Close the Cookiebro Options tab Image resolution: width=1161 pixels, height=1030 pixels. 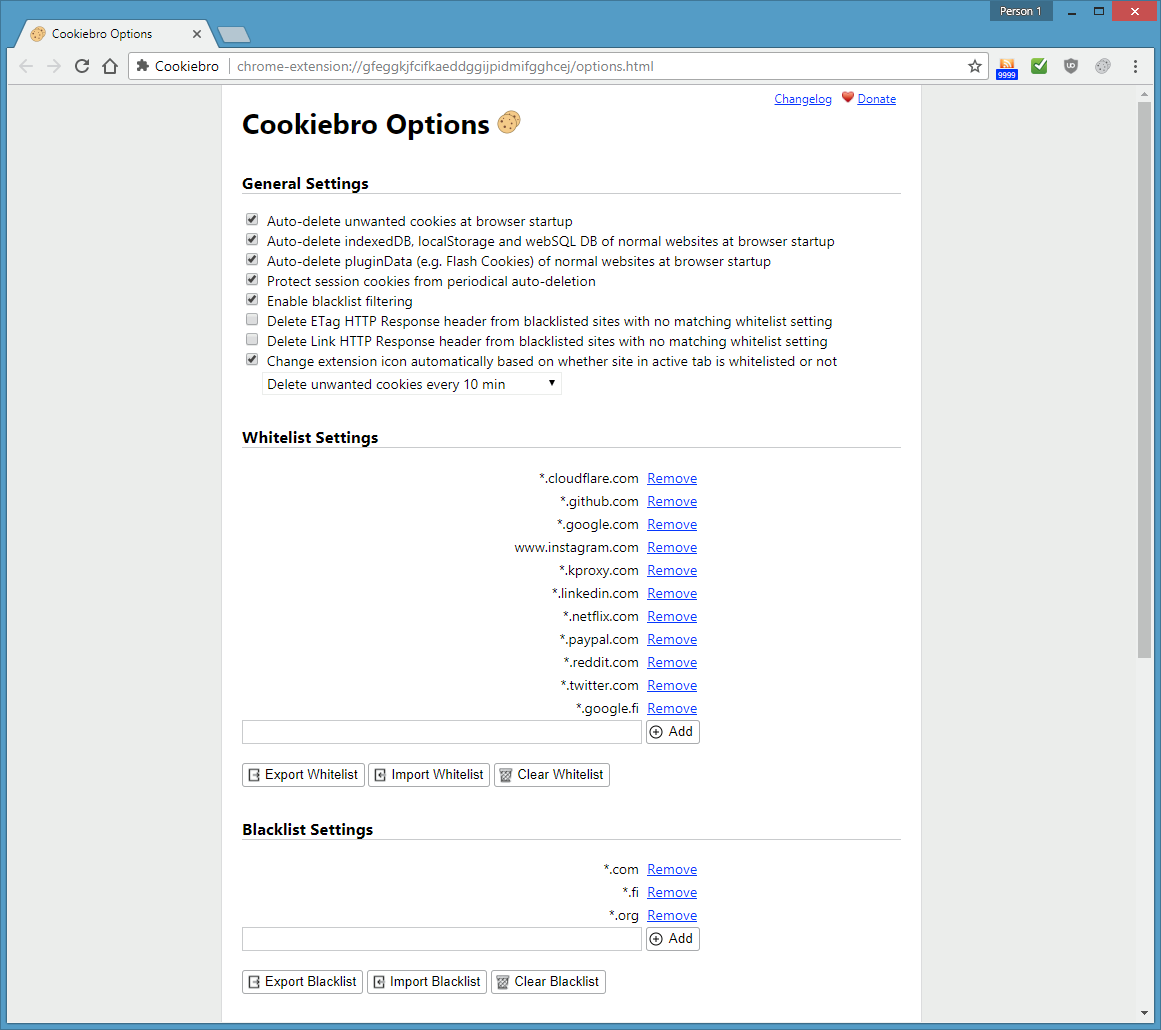point(197,34)
